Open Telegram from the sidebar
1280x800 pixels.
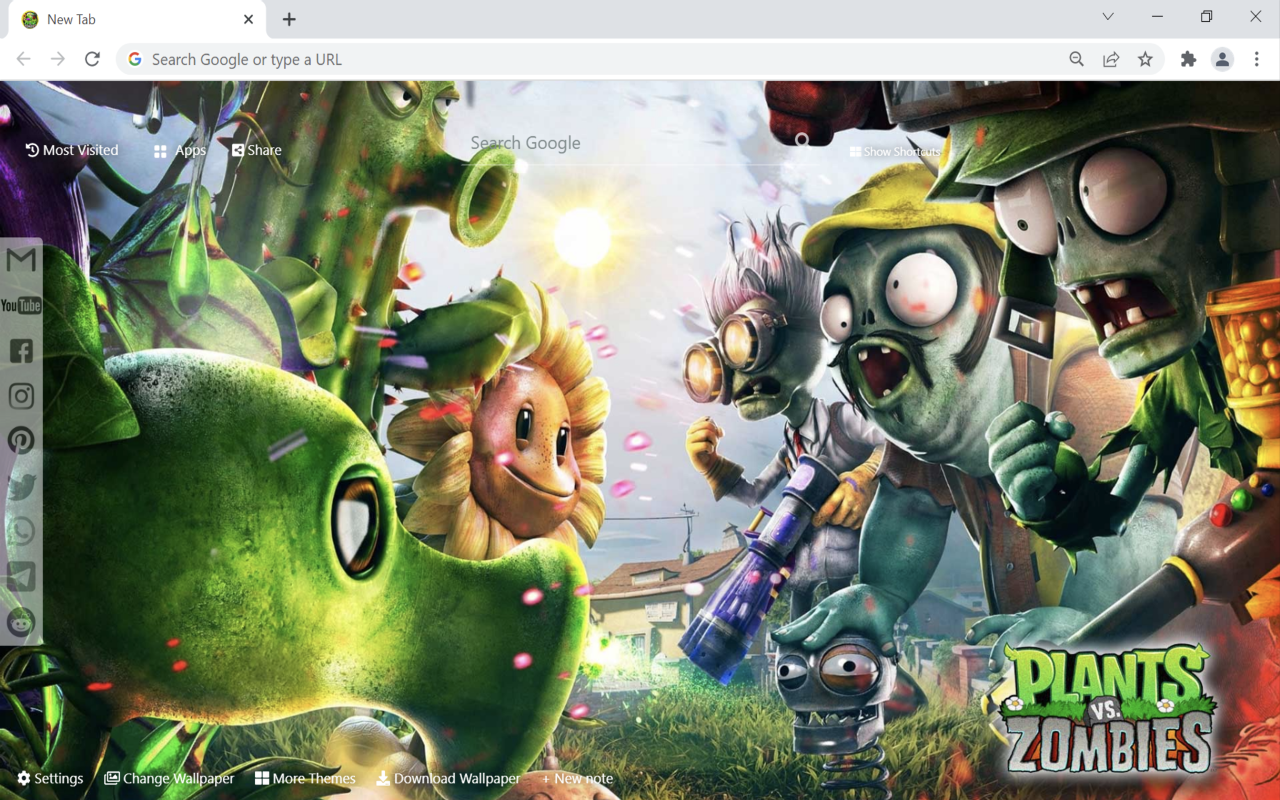(21, 577)
